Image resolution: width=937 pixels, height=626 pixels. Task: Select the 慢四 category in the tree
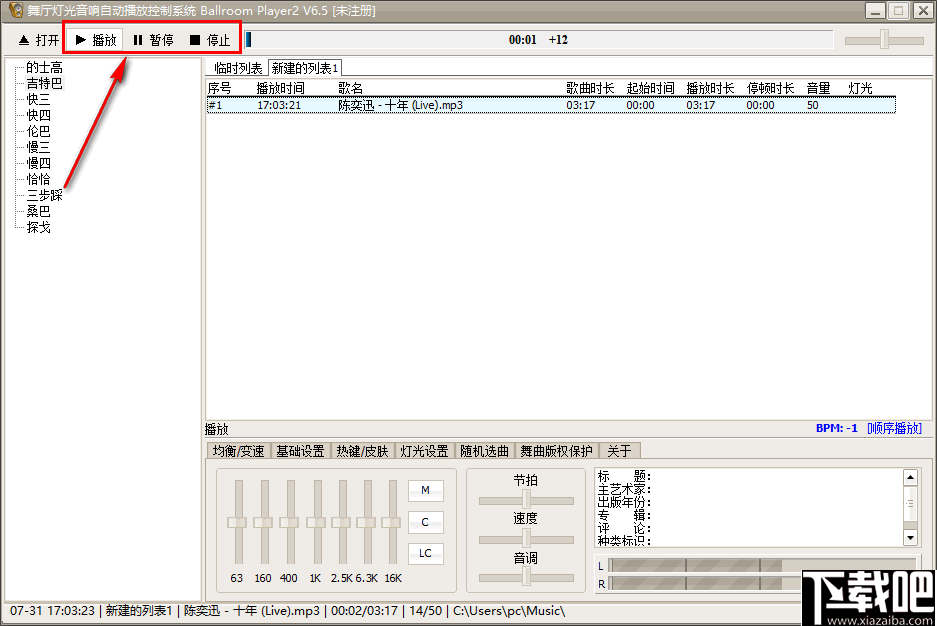38,163
